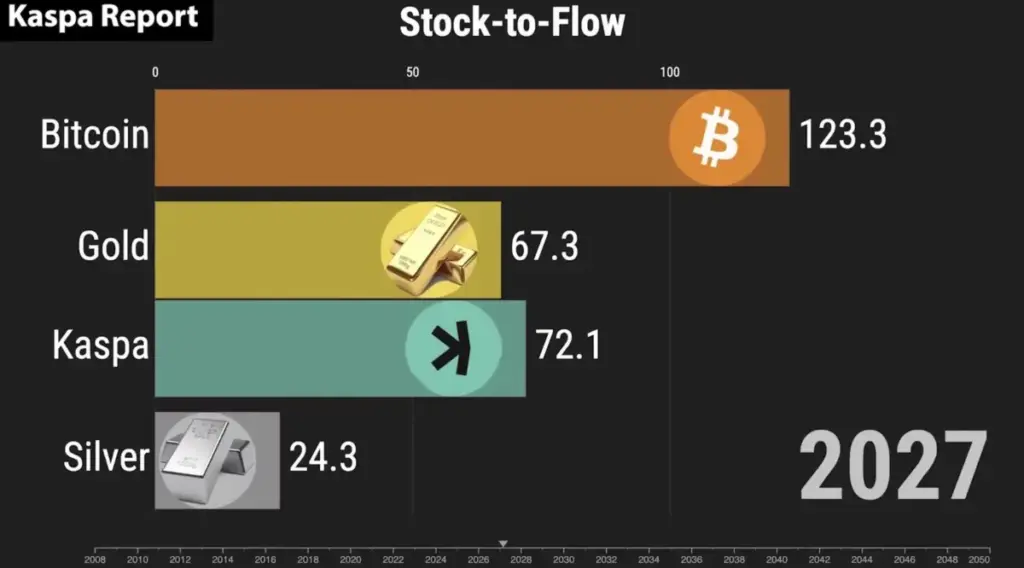This screenshot has height=568, width=1024.
Task: Click Kaspa's 72.1 value
Action: click(568, 346)
